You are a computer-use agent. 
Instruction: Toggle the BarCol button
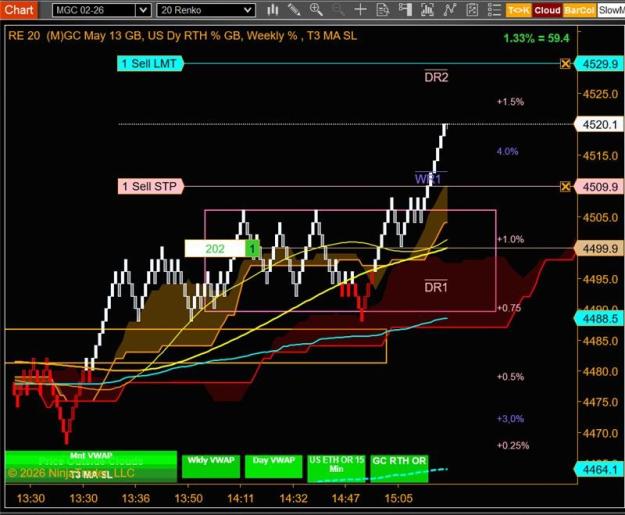tap(579, 10)
